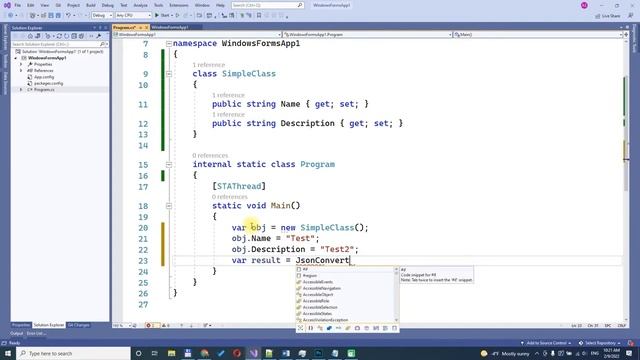Viewport: 640px width, 360px height.
Task: Open the Output tab
Action: click(17, 333)
